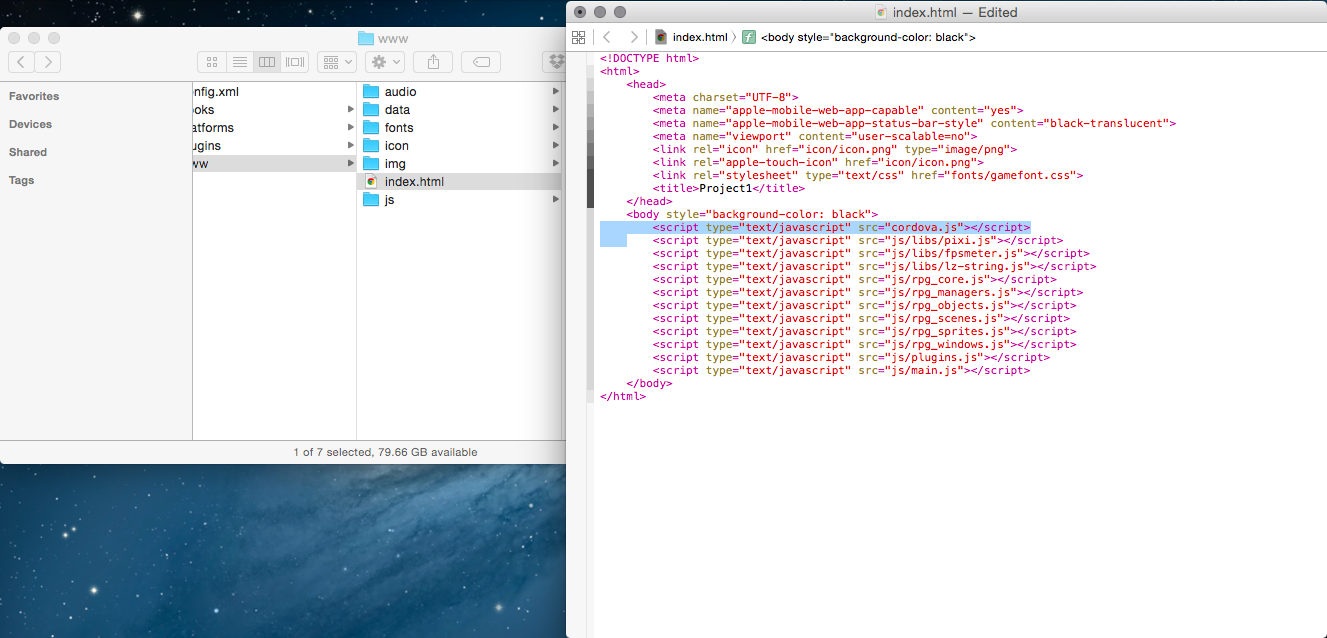Image resolution: width=1327 pixels, height=638 pixels.
Task: Click the meta charset UTF-8 line
Action: (725, 97)
